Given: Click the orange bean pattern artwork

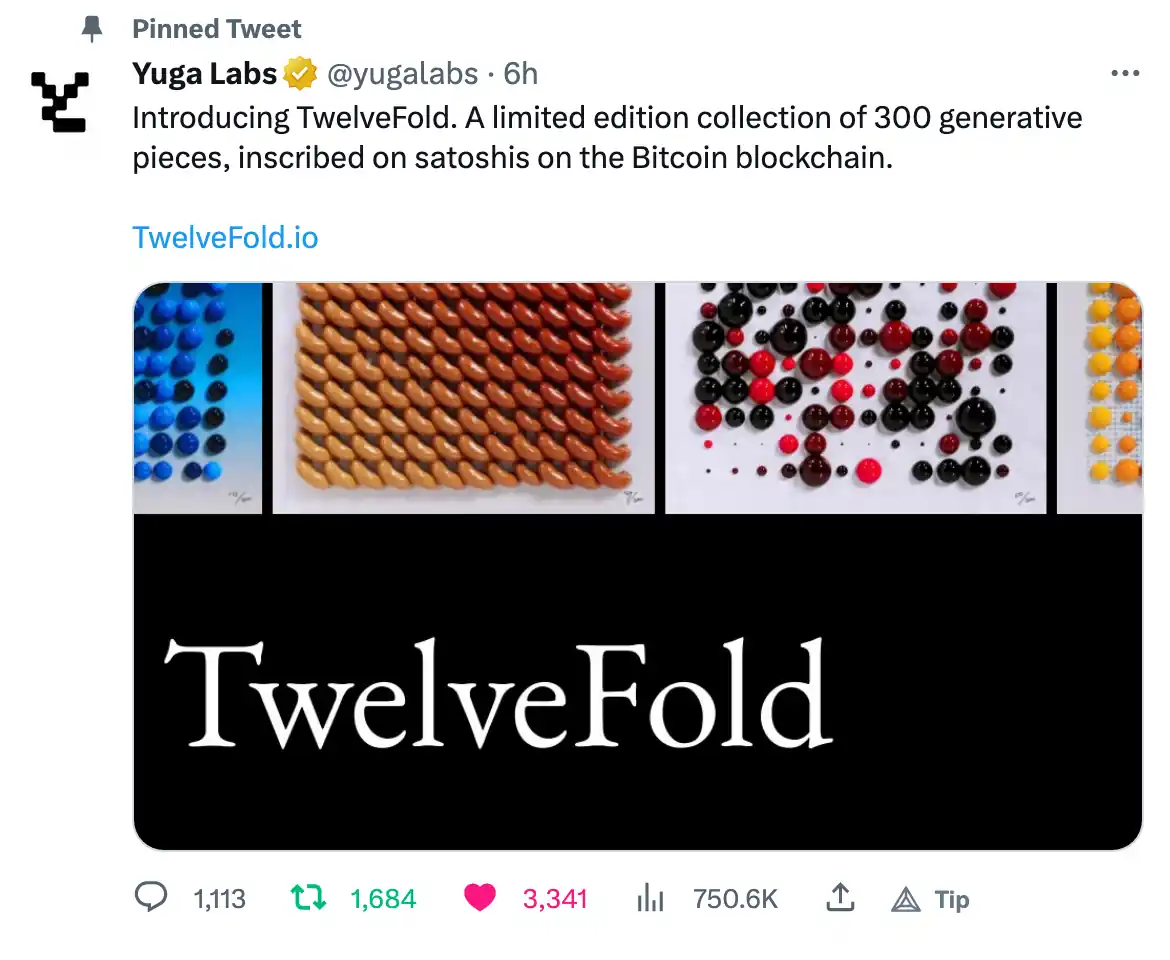Looking at the screenshot, I should click(463, 397).
